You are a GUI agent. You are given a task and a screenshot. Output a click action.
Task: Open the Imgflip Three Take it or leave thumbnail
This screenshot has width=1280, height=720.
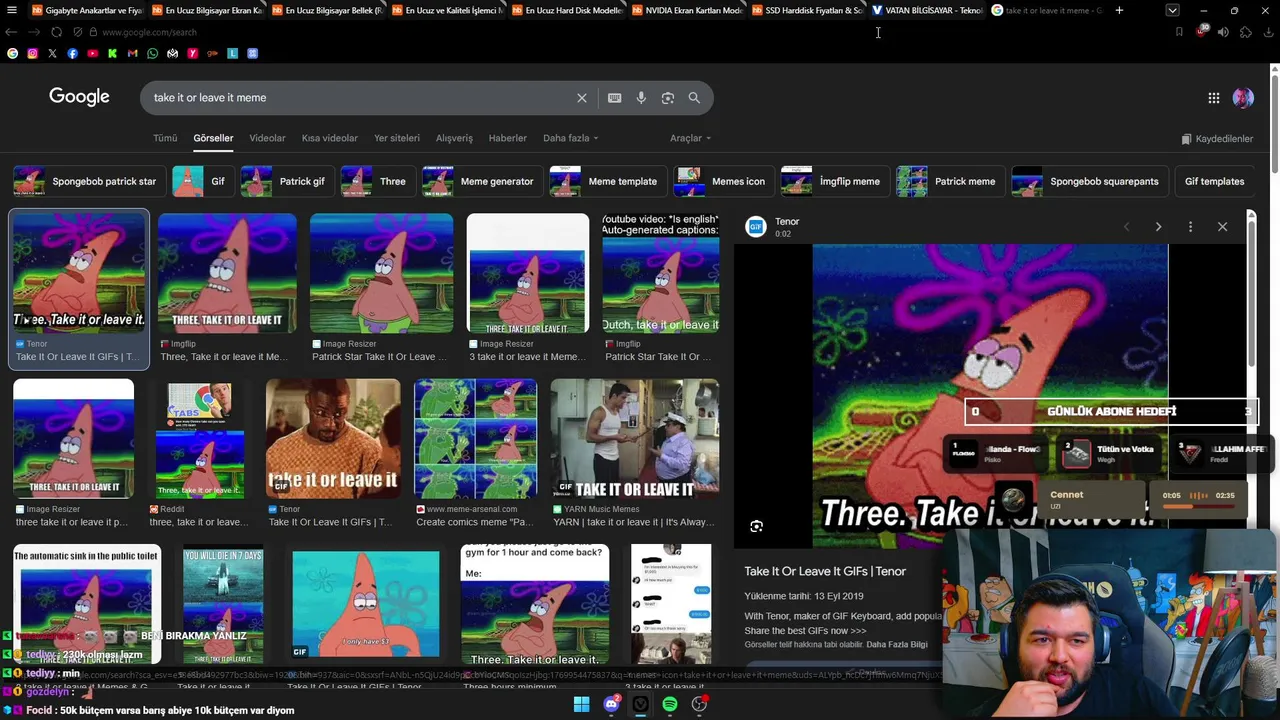(227, 272)
